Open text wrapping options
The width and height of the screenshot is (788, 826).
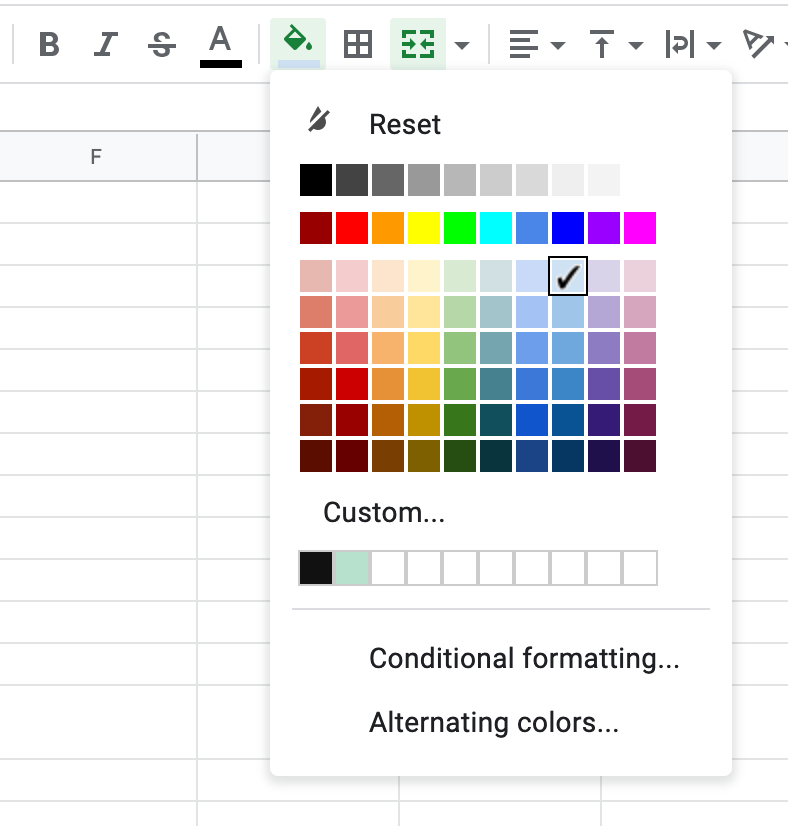point(679,44)
